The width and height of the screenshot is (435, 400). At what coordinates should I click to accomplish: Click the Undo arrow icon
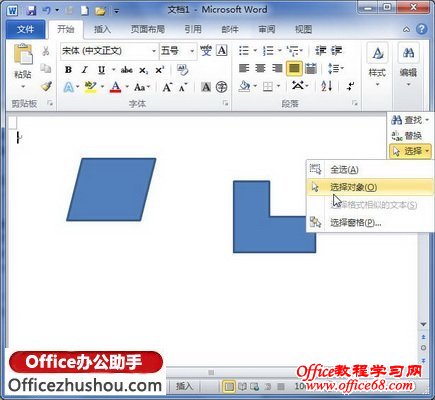click(46, 11)
